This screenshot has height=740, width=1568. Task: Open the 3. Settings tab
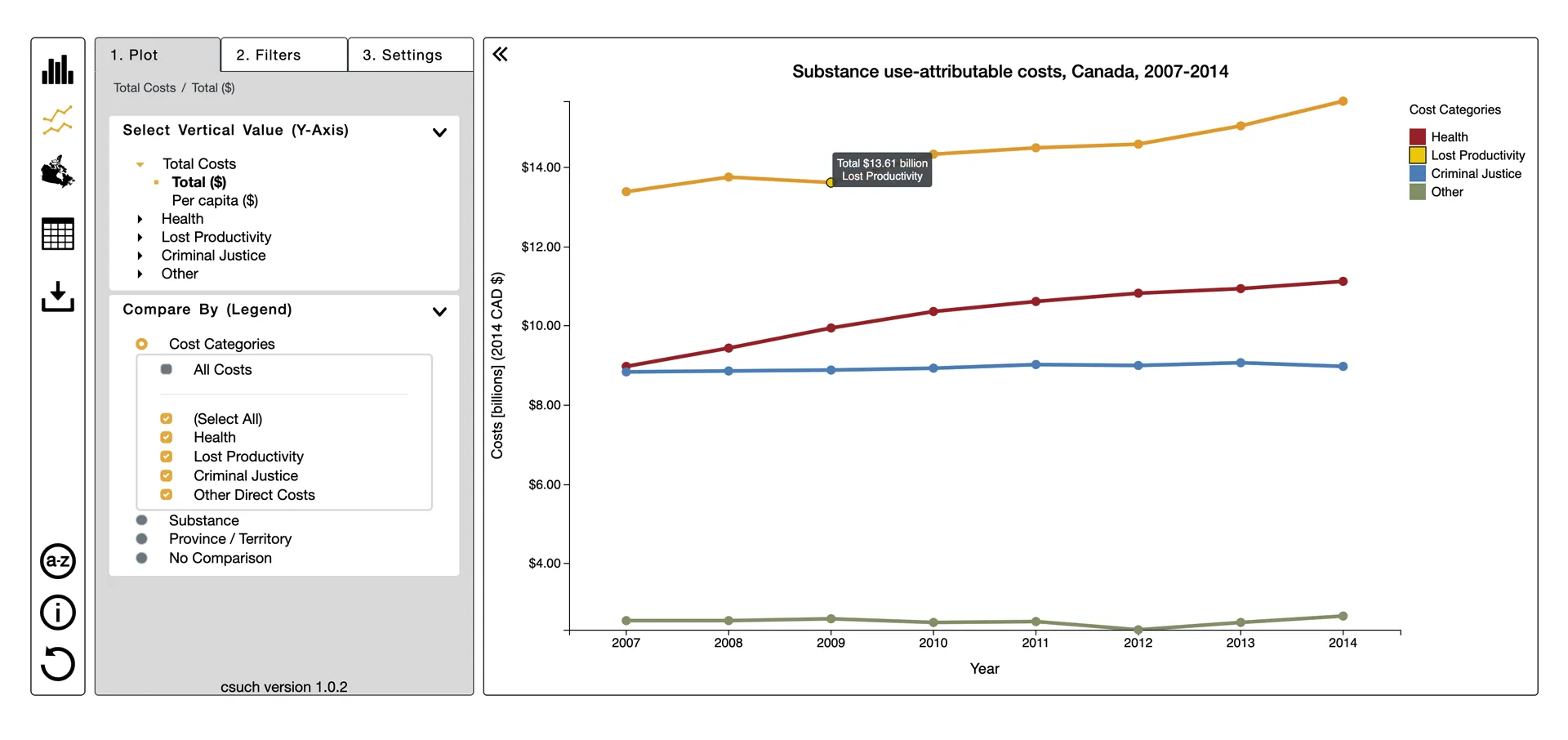coord(411,55)
